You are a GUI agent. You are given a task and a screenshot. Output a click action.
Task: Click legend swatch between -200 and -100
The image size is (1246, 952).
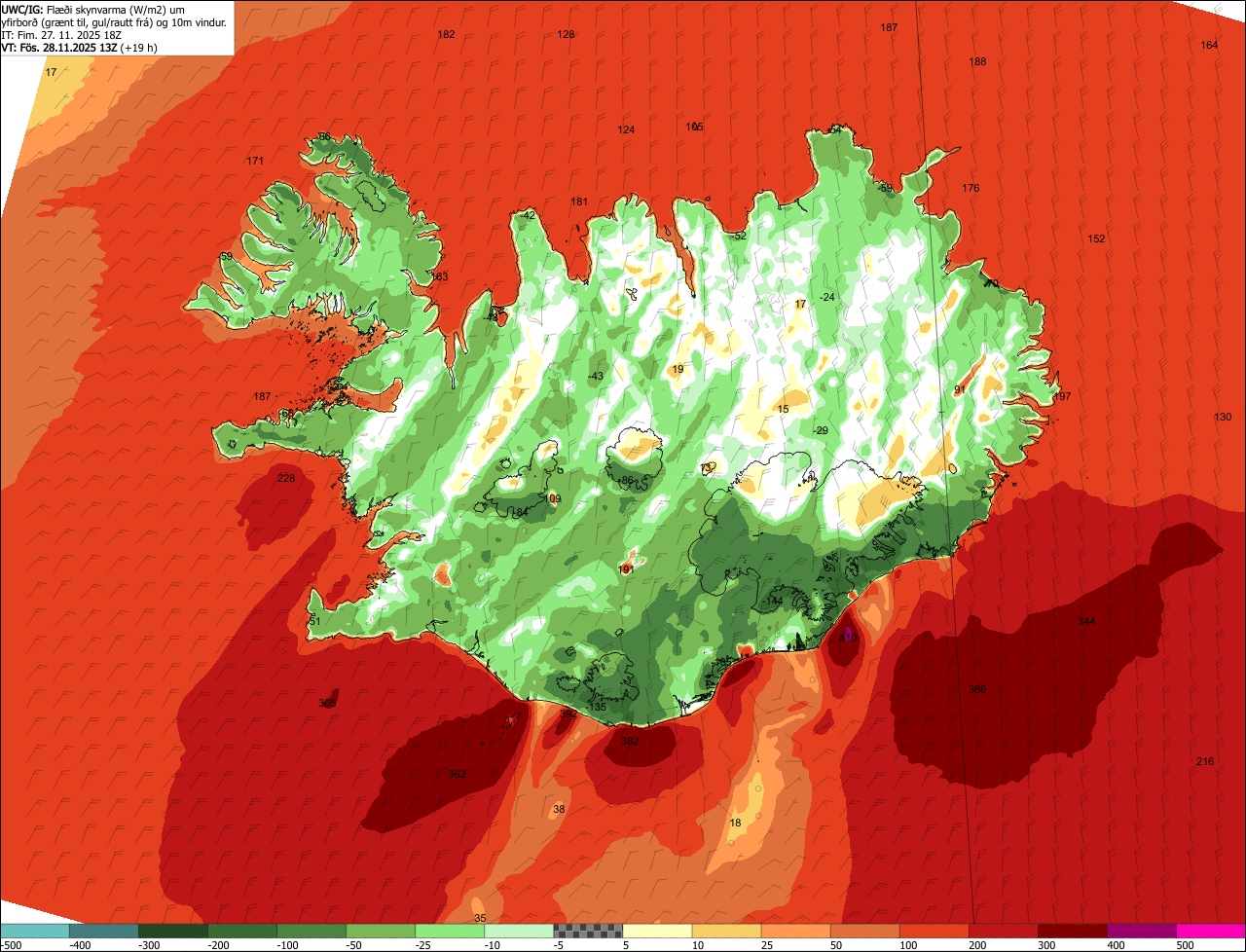pos(242,931)
